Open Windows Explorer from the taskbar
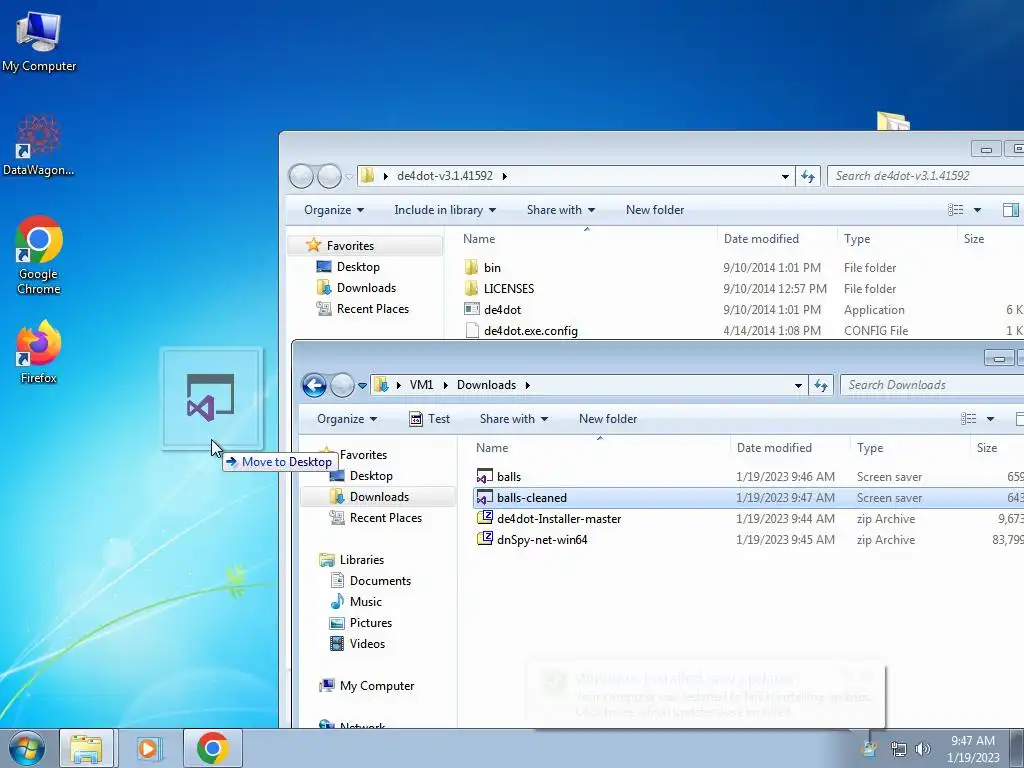Image resolution: width=1024 pixels, height=768 pixels. pos(86,748)
